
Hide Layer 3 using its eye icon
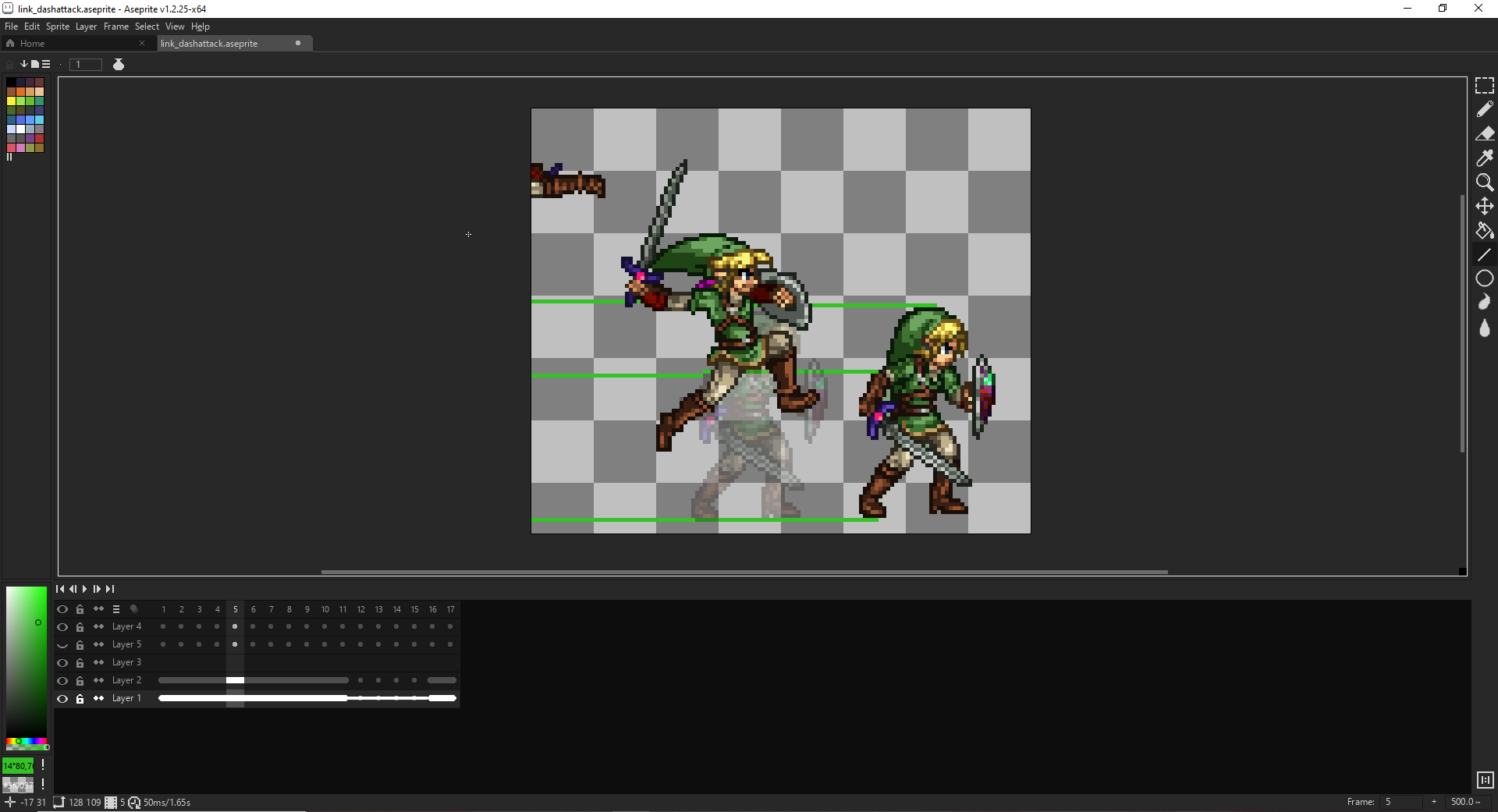click(x=62, y=663)
